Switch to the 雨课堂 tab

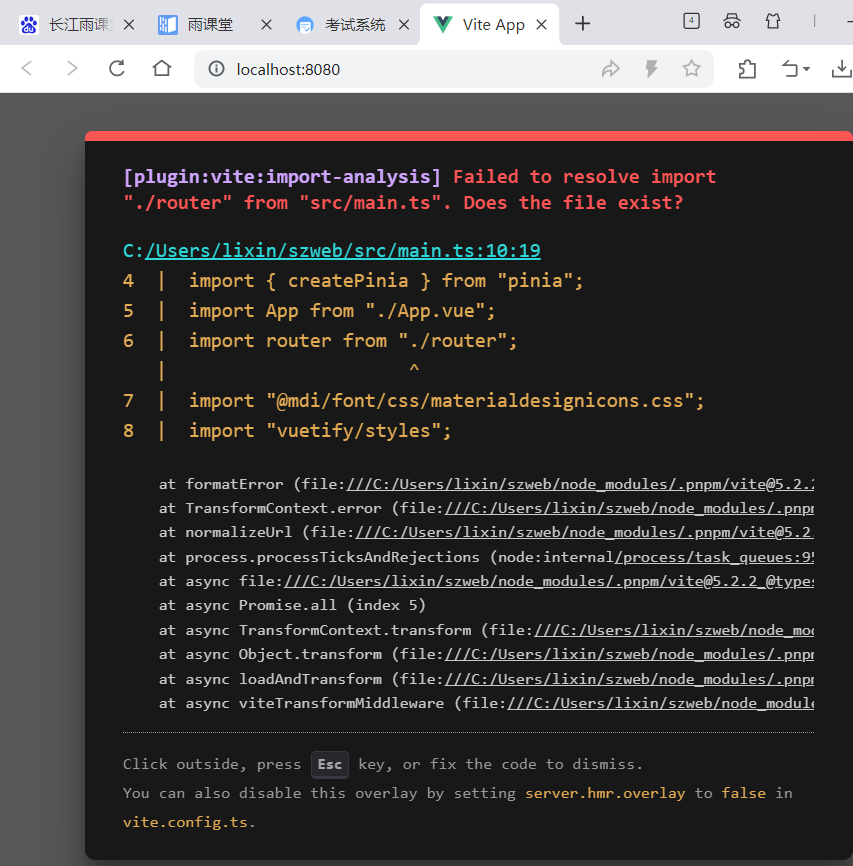point(210,24)
